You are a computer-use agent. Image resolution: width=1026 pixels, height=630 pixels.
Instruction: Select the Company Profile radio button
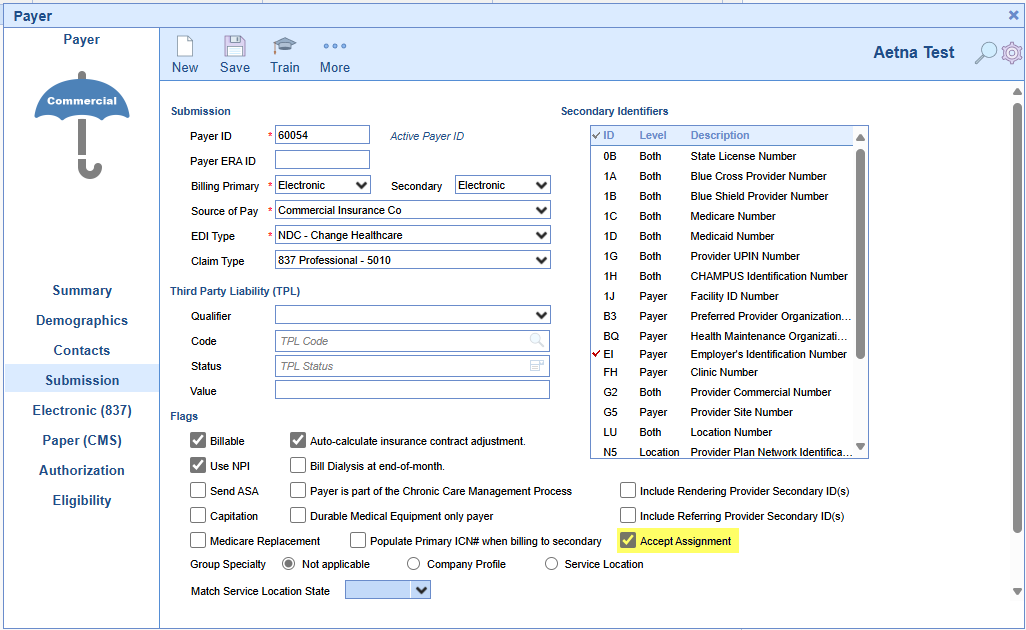pos(413,564)
